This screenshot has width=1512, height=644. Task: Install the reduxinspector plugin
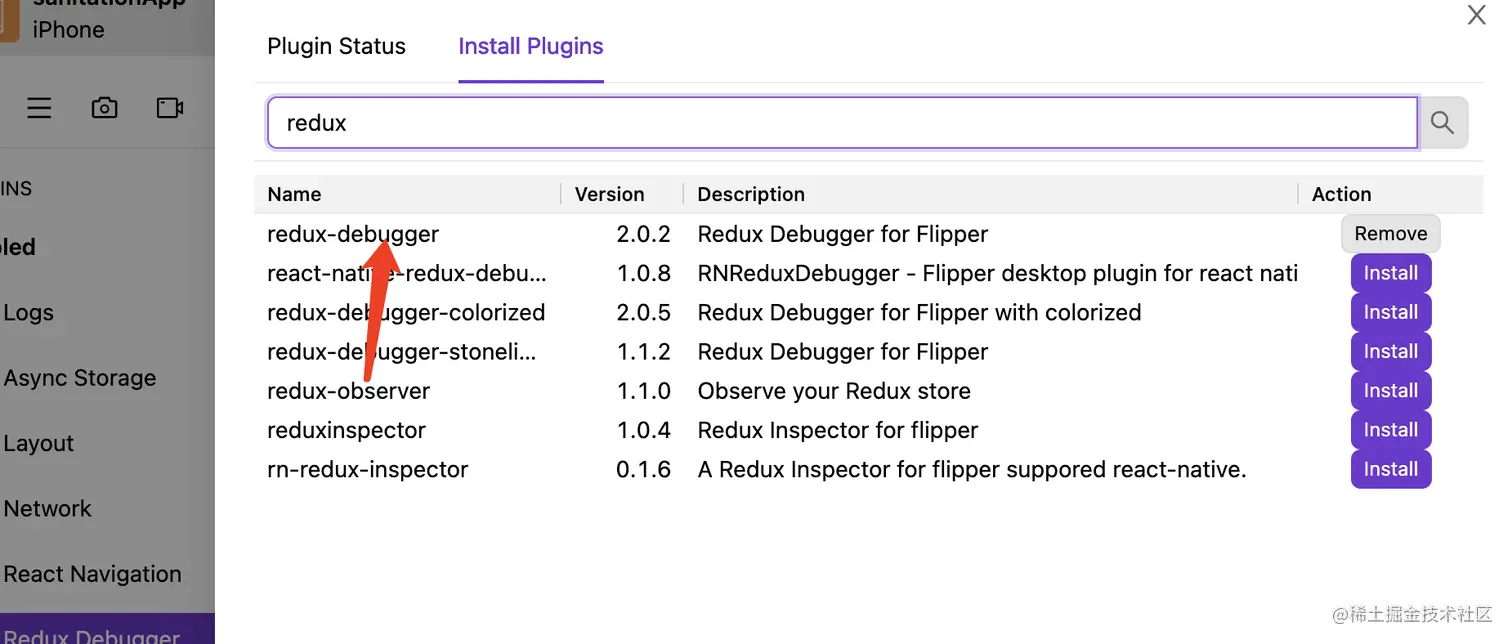coord(1390,430)
